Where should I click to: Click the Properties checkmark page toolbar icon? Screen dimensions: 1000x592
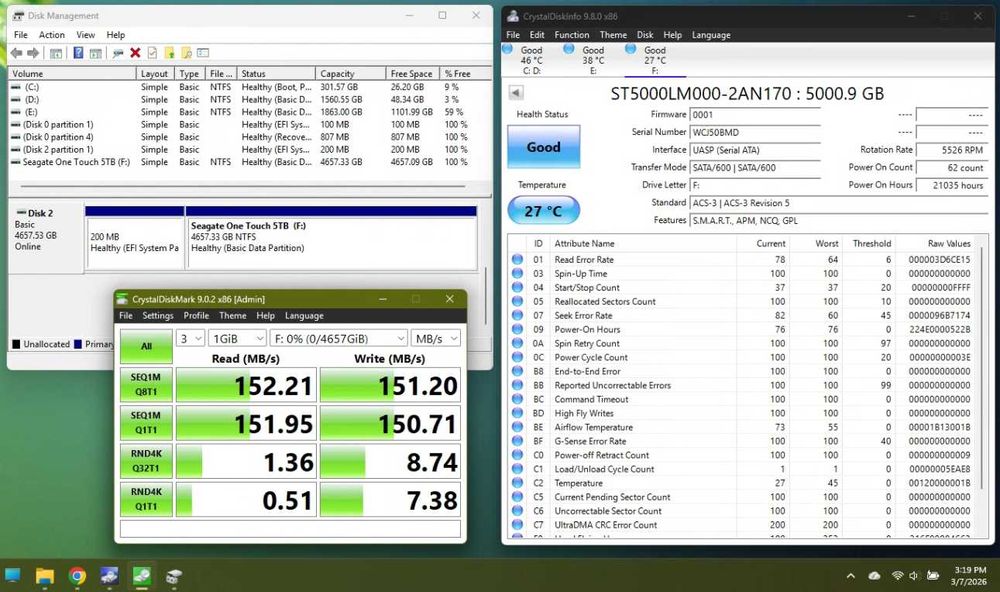(x=152, y=53)
